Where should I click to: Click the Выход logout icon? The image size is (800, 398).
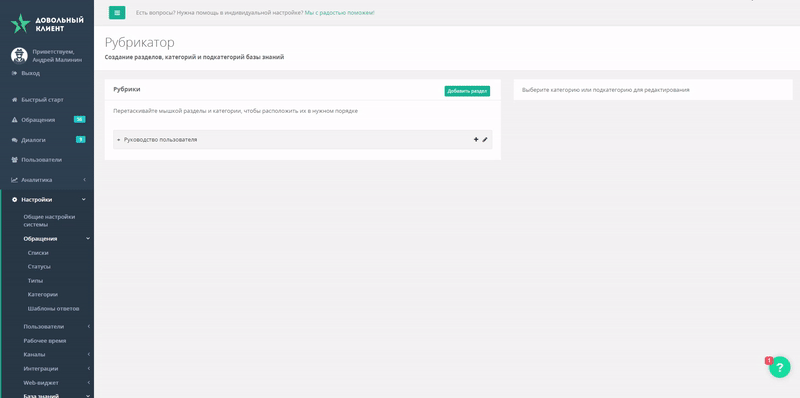15,73
